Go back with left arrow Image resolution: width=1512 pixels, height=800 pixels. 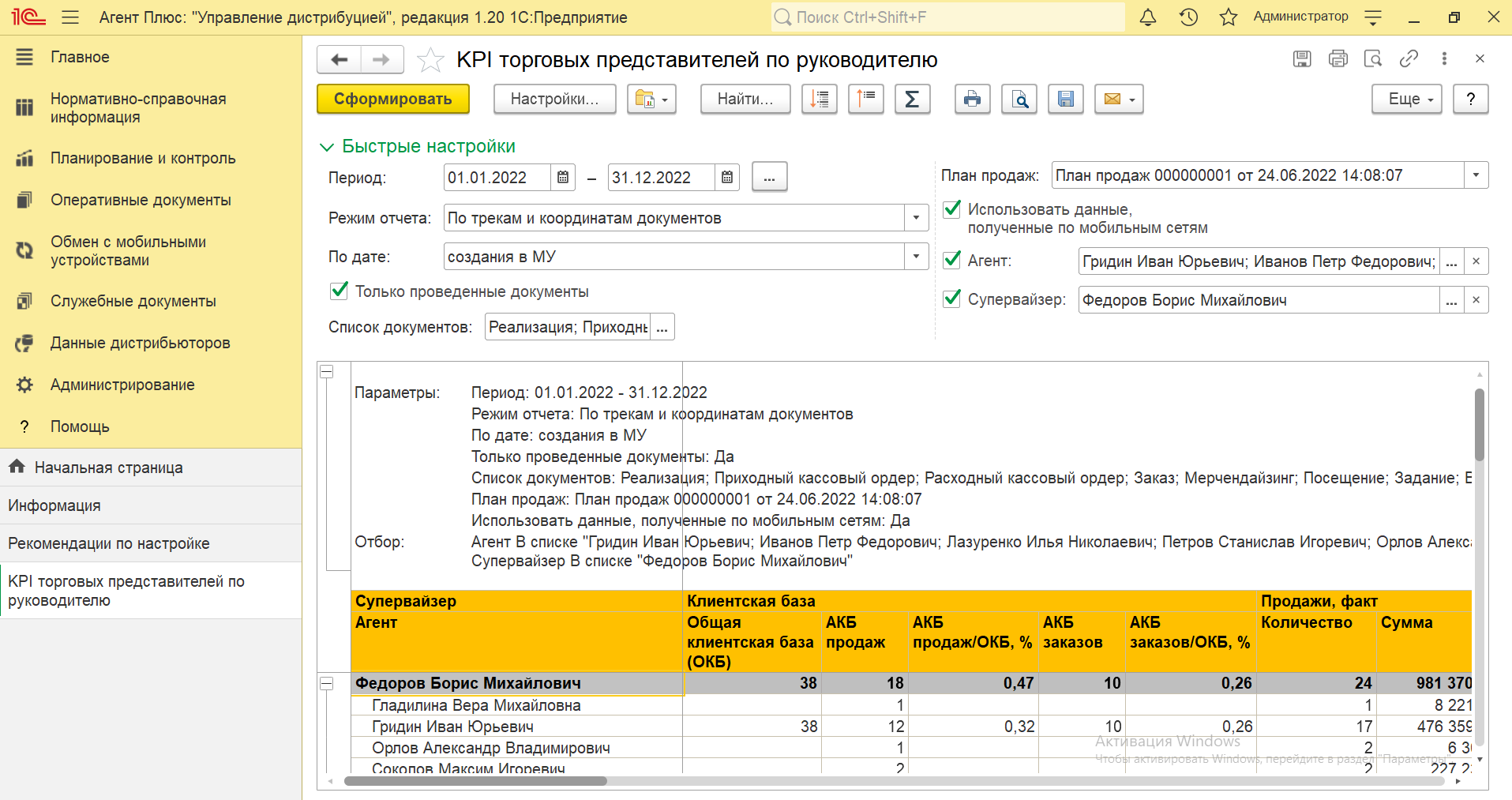340,59
